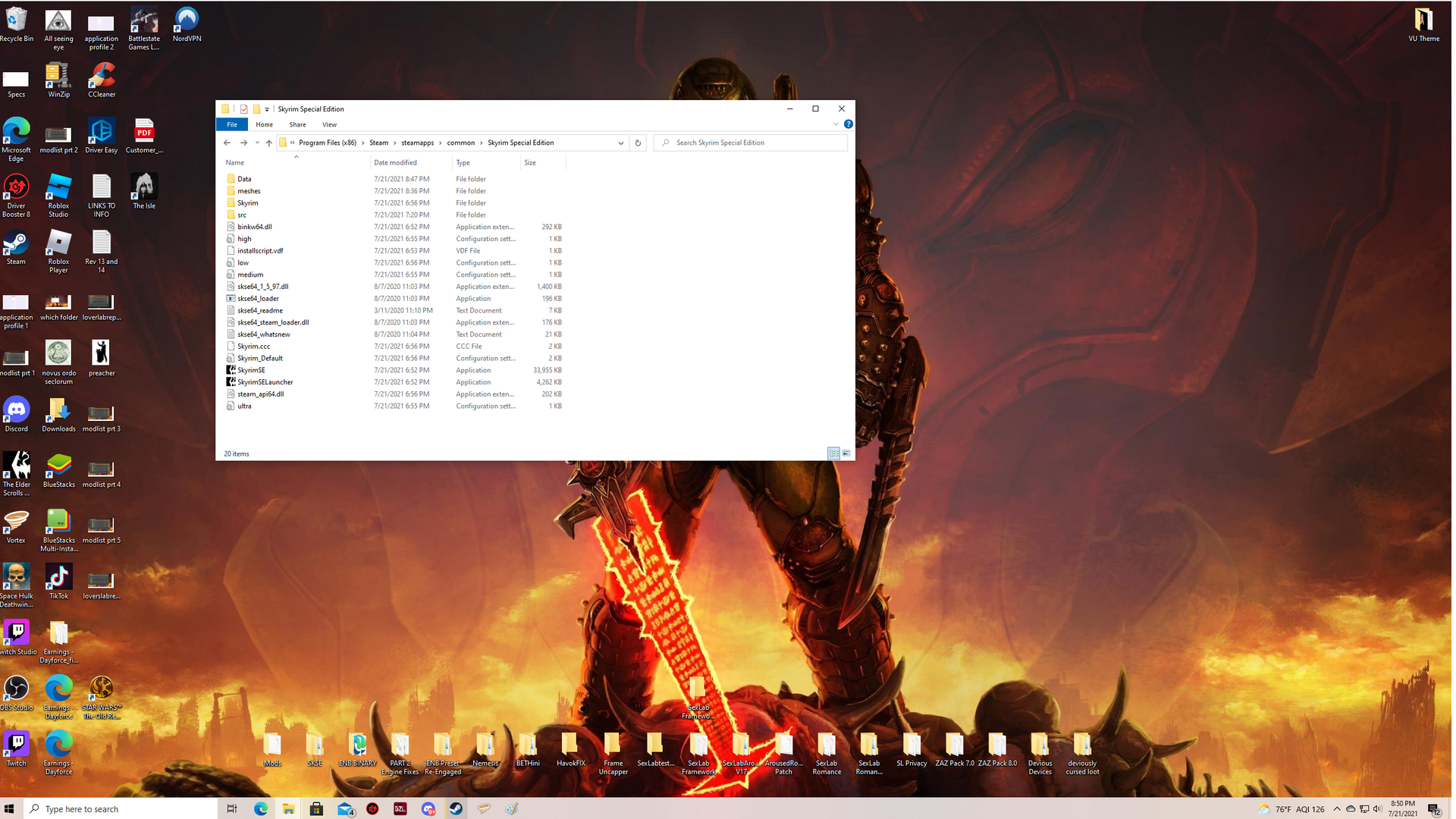The image size is (1456, 819).
Task: Open Steam from the Windows taskbar
Action: [456, 809]
